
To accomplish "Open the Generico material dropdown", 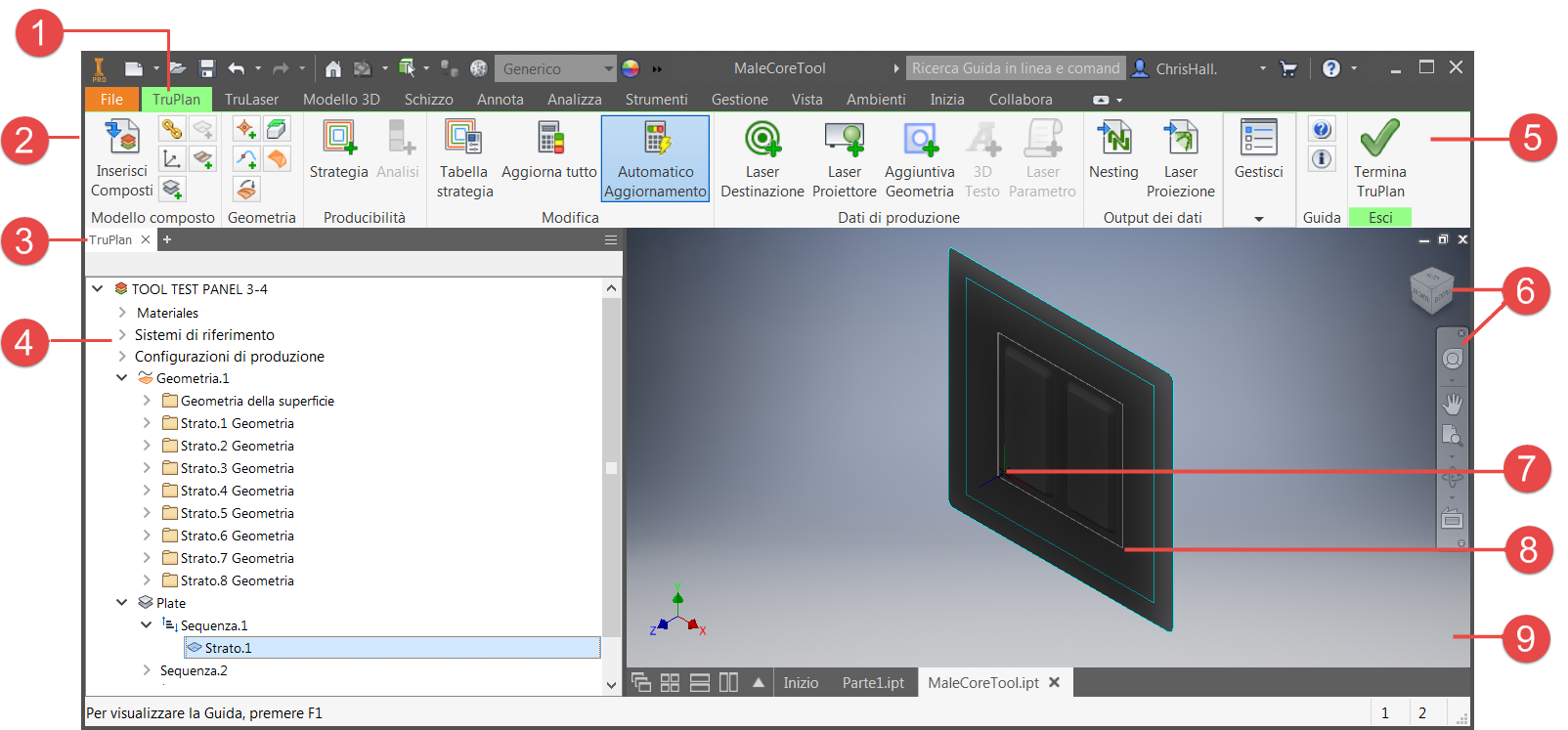I will (x=555, y=68).
